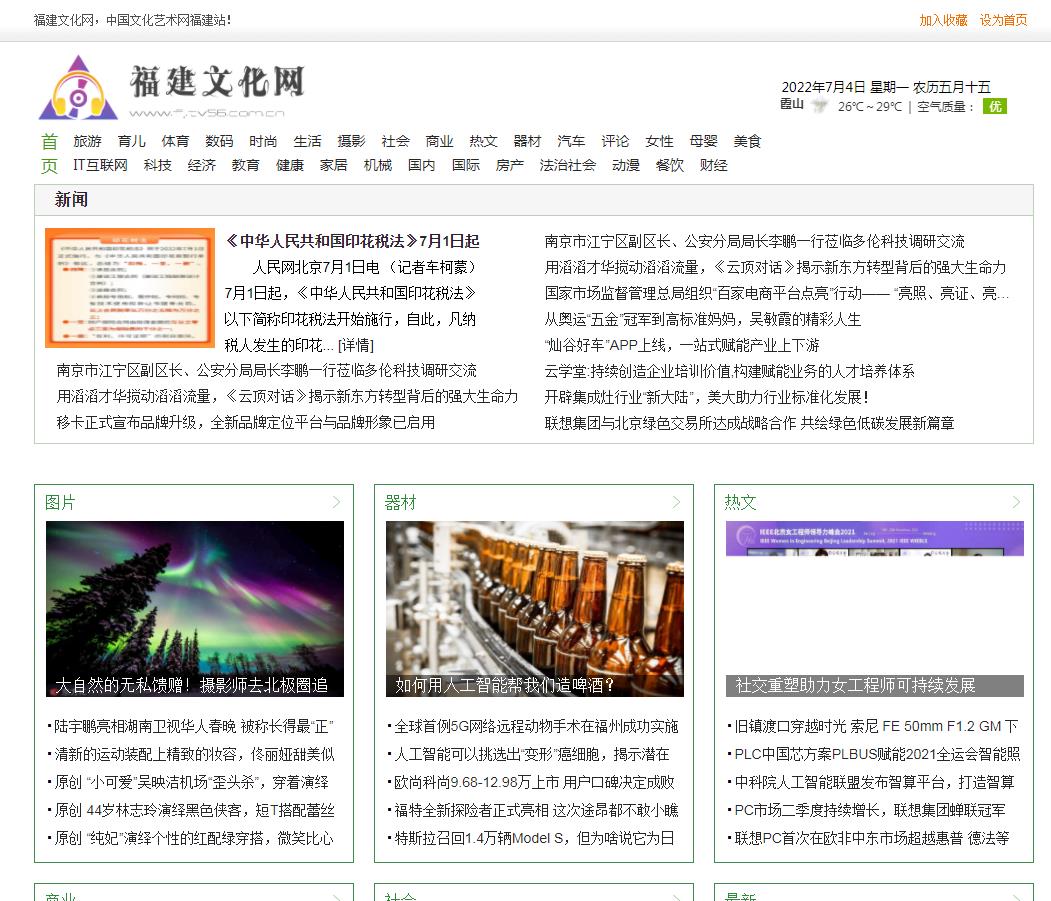The height and width of the screenshot is (901, 1051).
Task: Select 器材 in the navigation bar
Action: tap(527, 141)
